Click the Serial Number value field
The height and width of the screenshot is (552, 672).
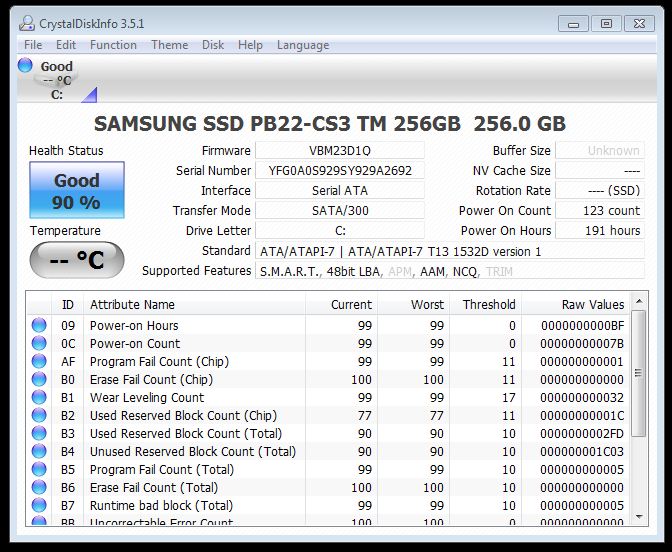click(x=340, y=171)
